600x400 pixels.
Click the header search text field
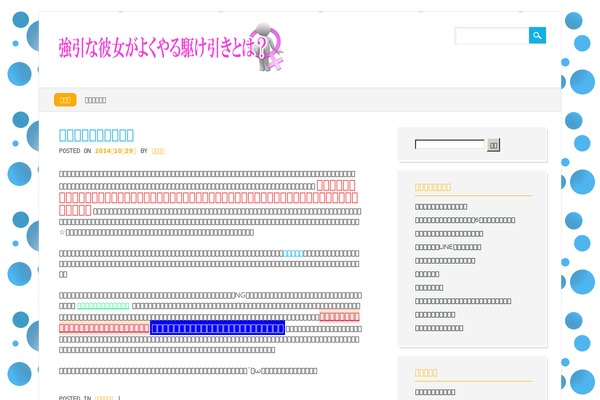(492, 36)
